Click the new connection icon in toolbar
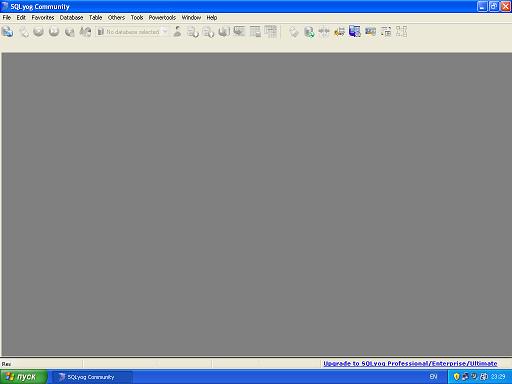The height and width of the screenshot is (384, 512). [x=7, y=32]
